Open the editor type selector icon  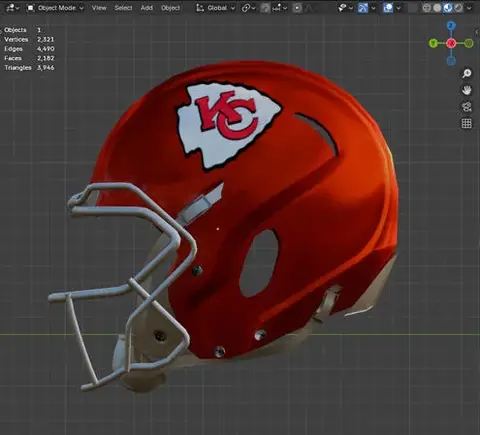click(x=12, y=8)
